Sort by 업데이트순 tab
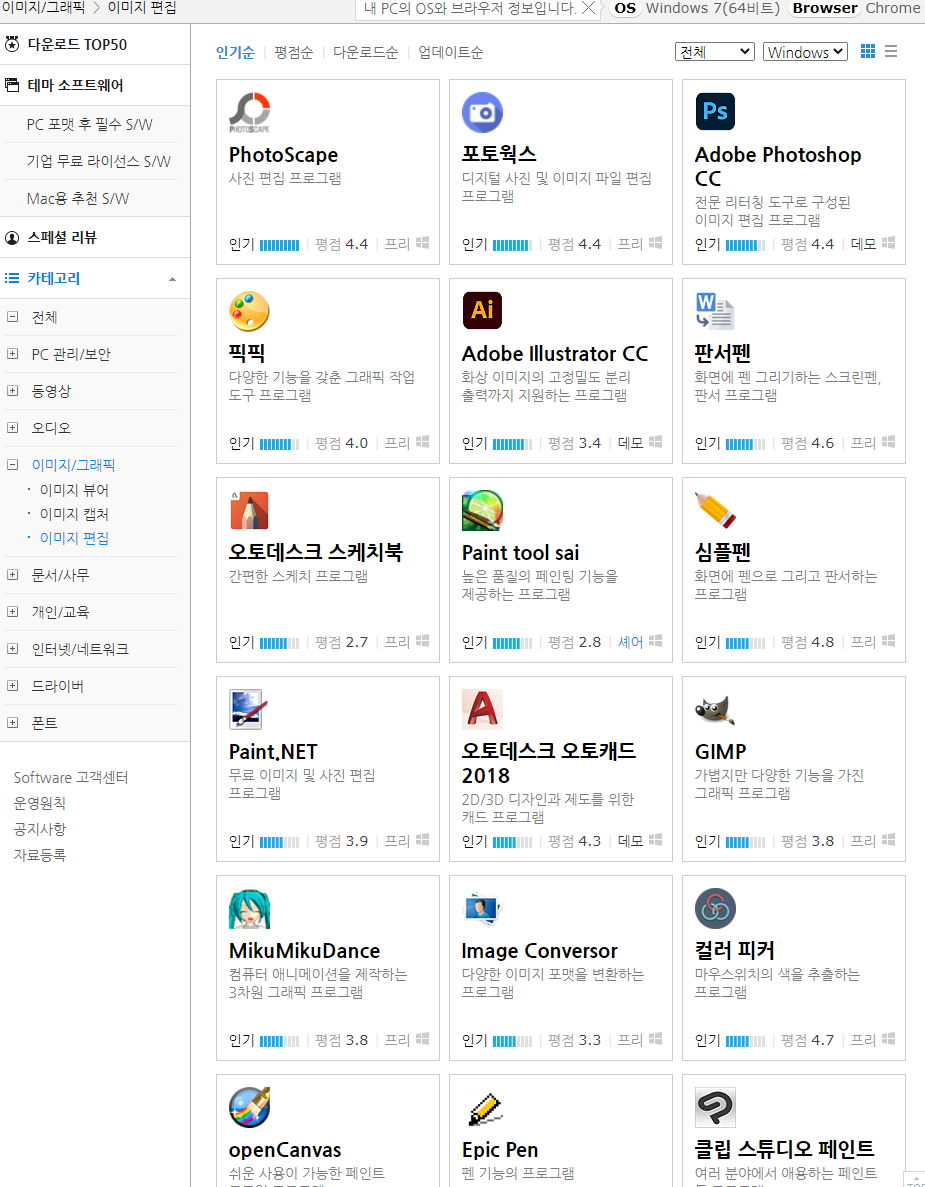The height and width of the screenshot is (1187, 925). point(450,52)
